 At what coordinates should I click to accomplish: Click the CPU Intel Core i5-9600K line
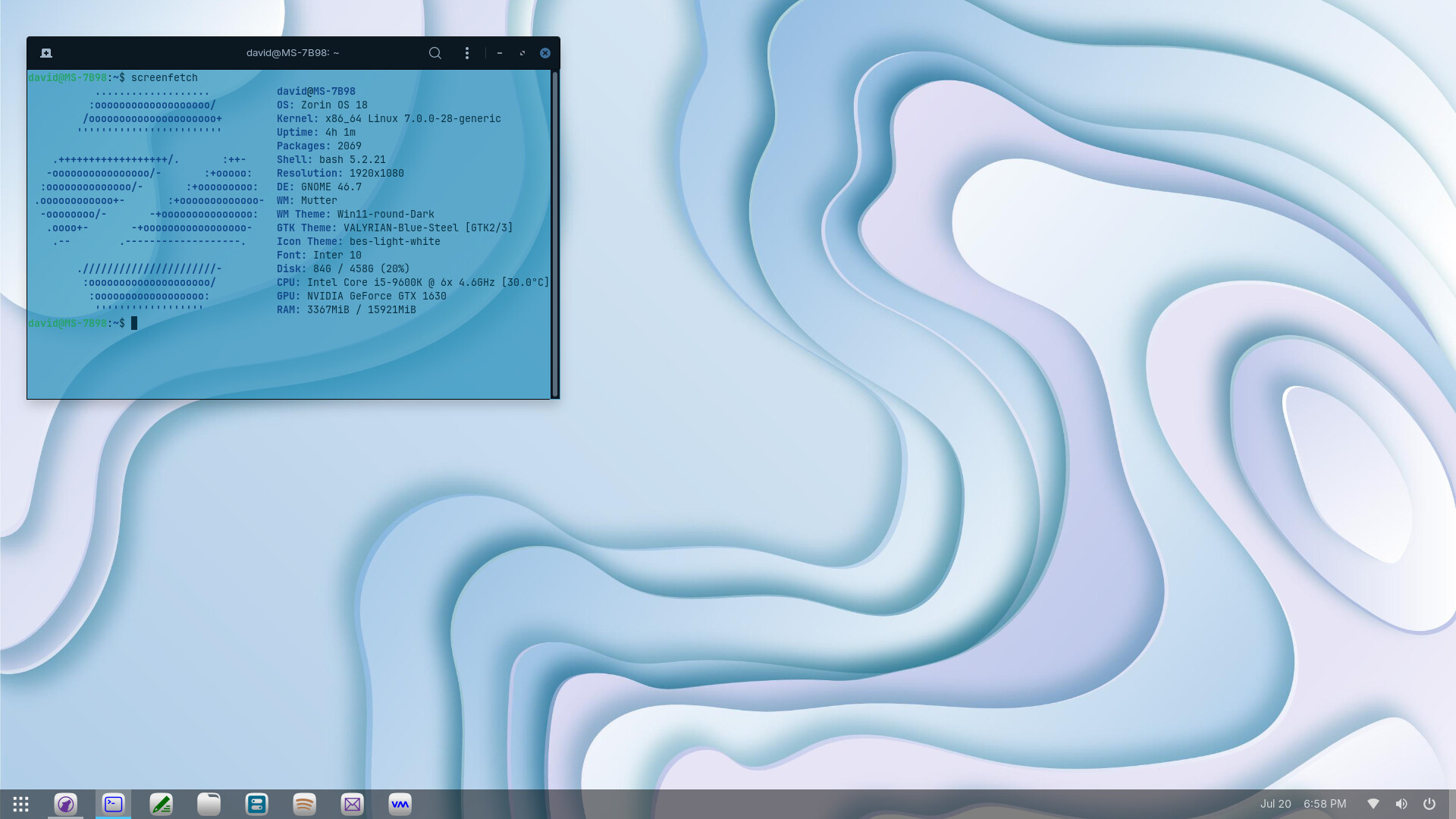pyautogui.click(x=413, y=283)
